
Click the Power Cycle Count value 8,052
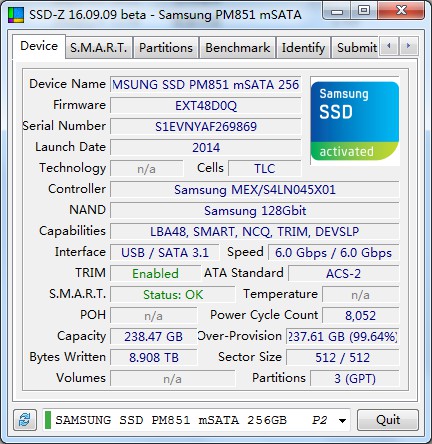pyautogui.click(x=361, y=316)
